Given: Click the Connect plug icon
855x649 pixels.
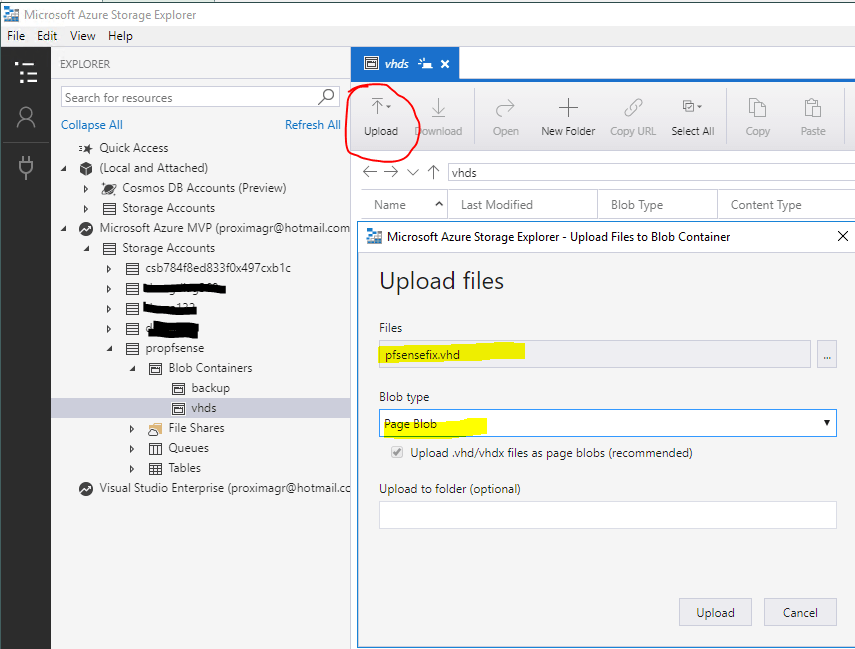Looking at the screenshot, I should pos(26,167).
